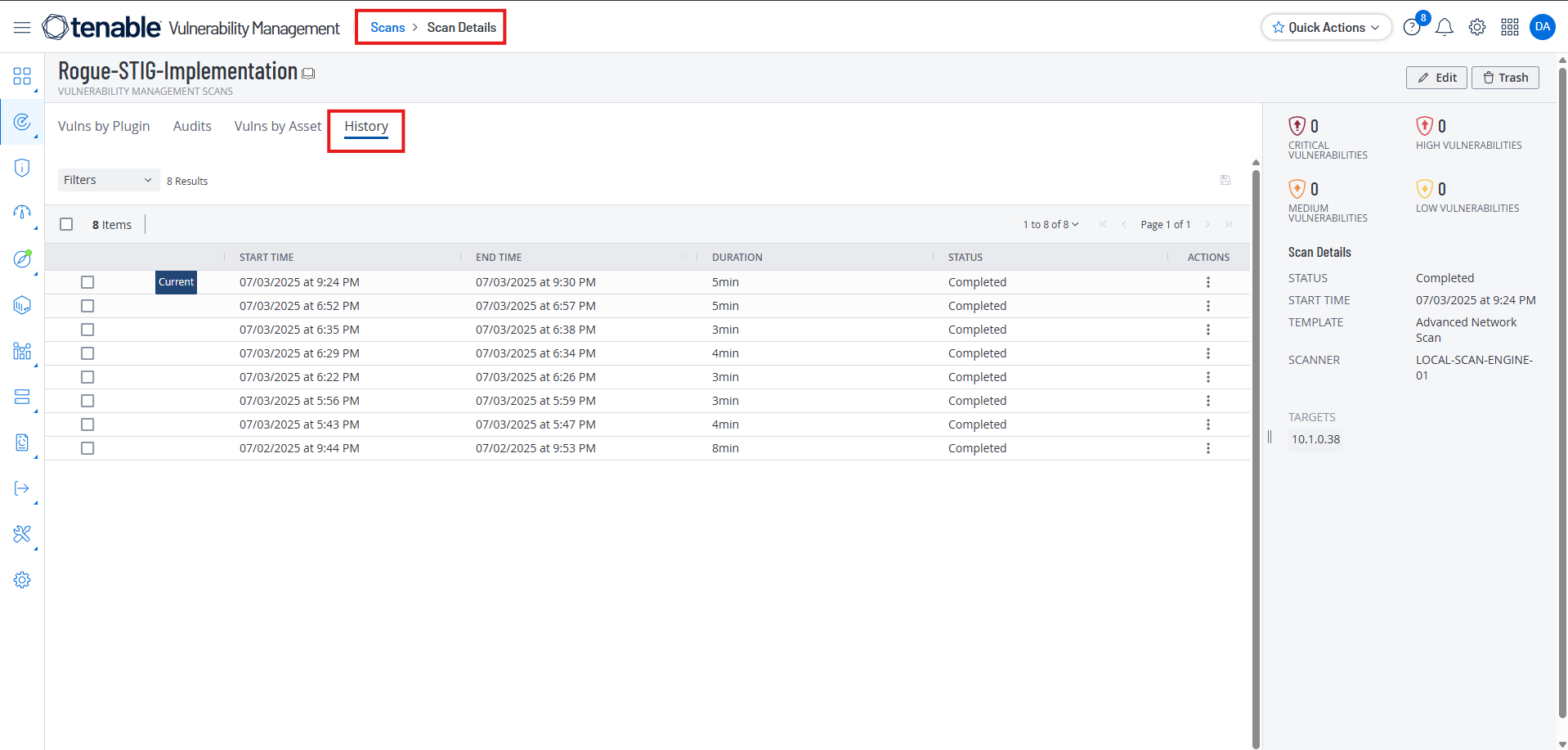Click the notifications bell icon
1568x750 pixels.
(1445, 28)
